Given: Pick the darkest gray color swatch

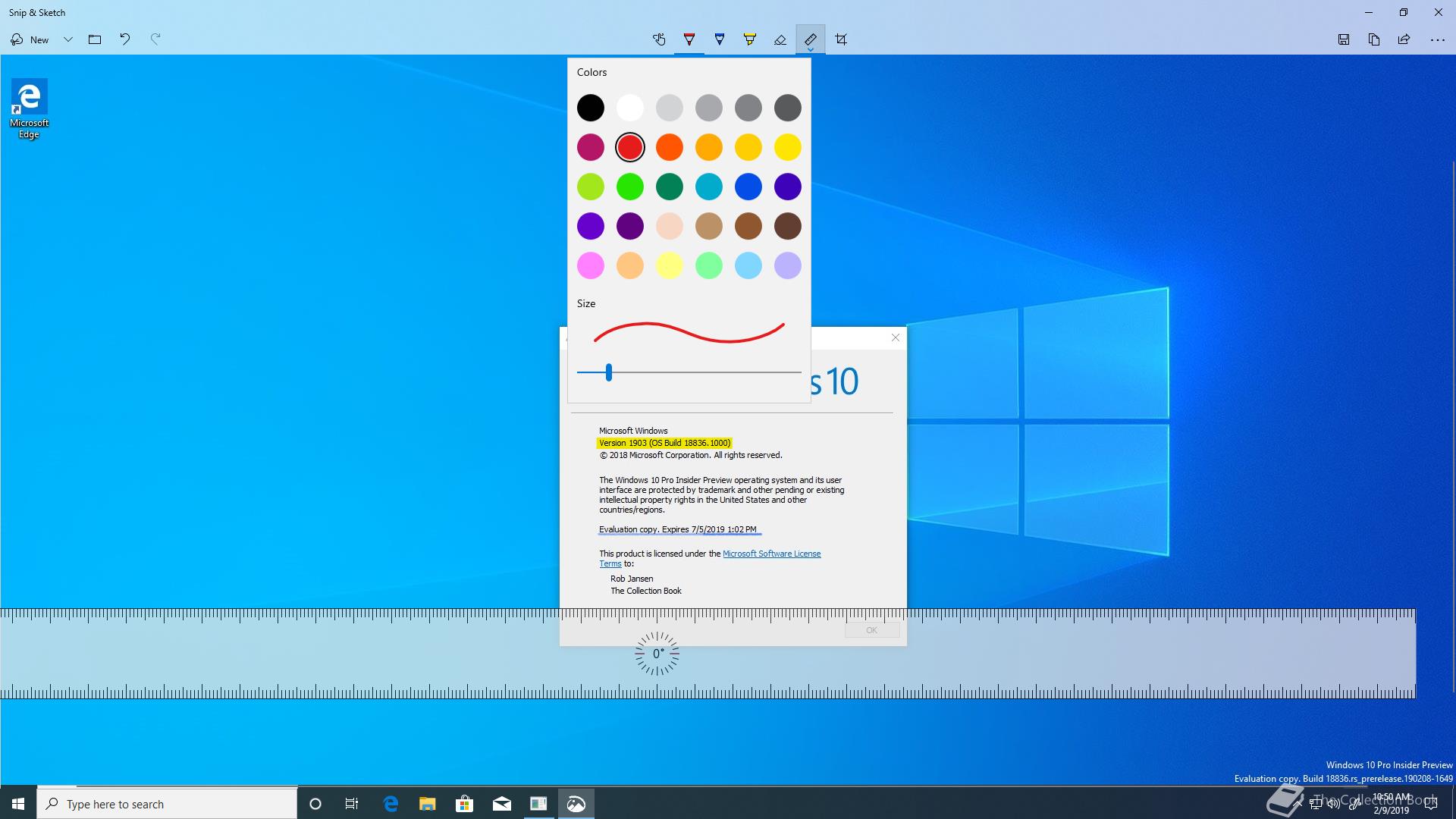Looking at the screenshot, I should [788, 108].
